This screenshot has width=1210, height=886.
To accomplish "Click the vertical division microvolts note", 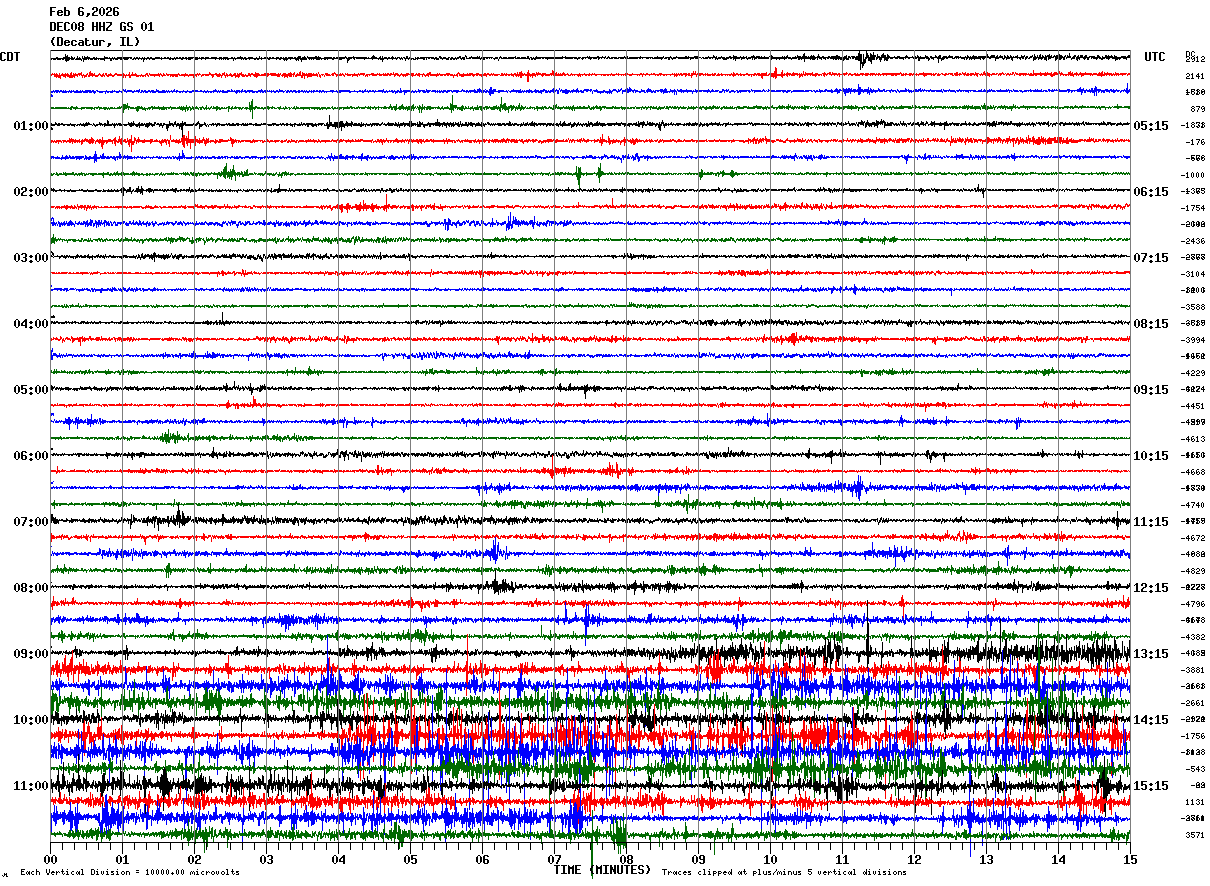I will pyautogui.click(x=129, y=873).
